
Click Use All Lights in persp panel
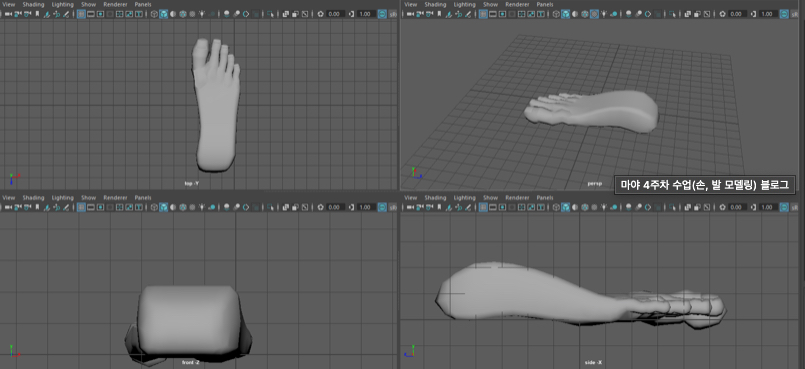coord(604,14)
